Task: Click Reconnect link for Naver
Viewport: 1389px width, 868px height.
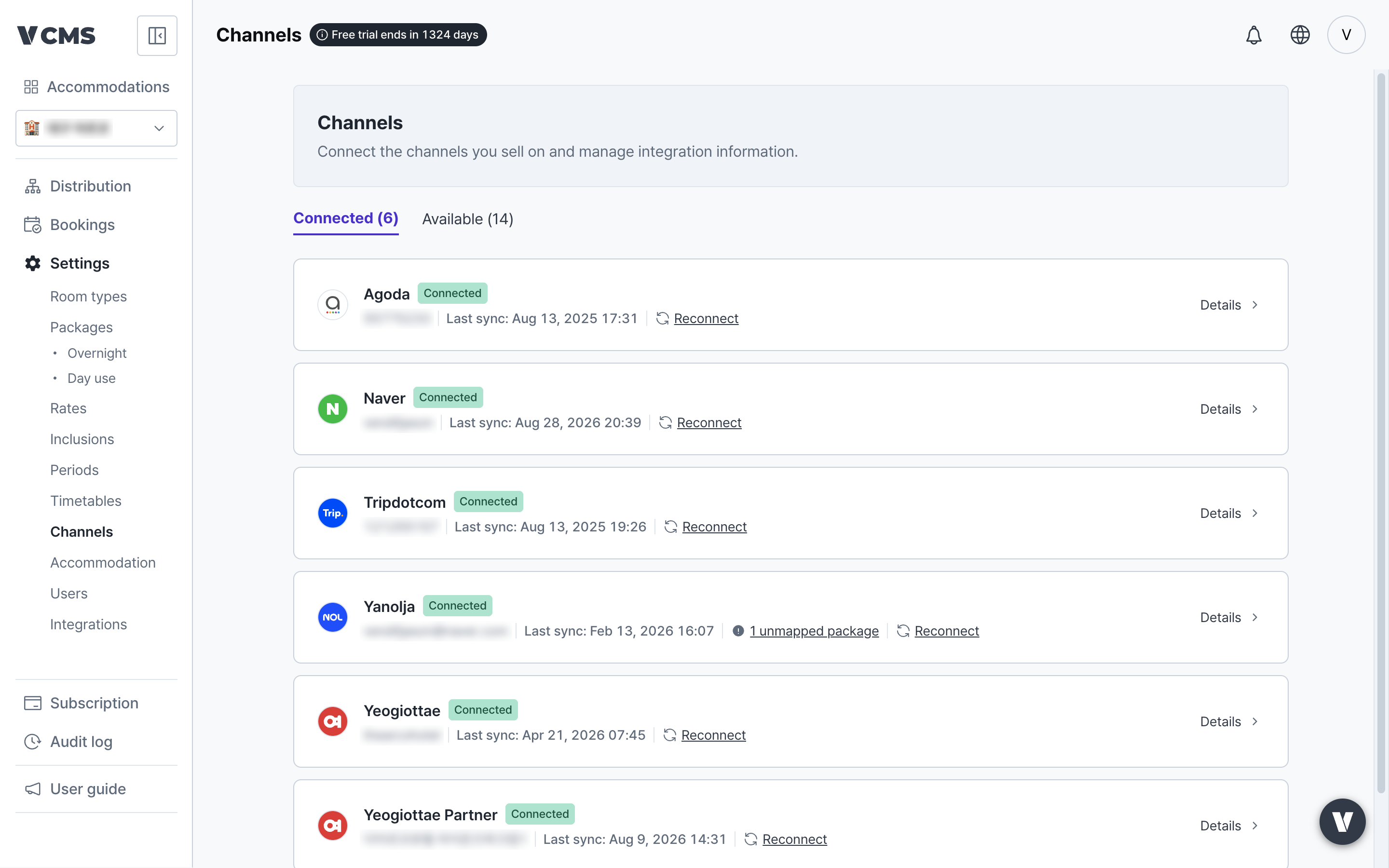Action: (709, 423)
